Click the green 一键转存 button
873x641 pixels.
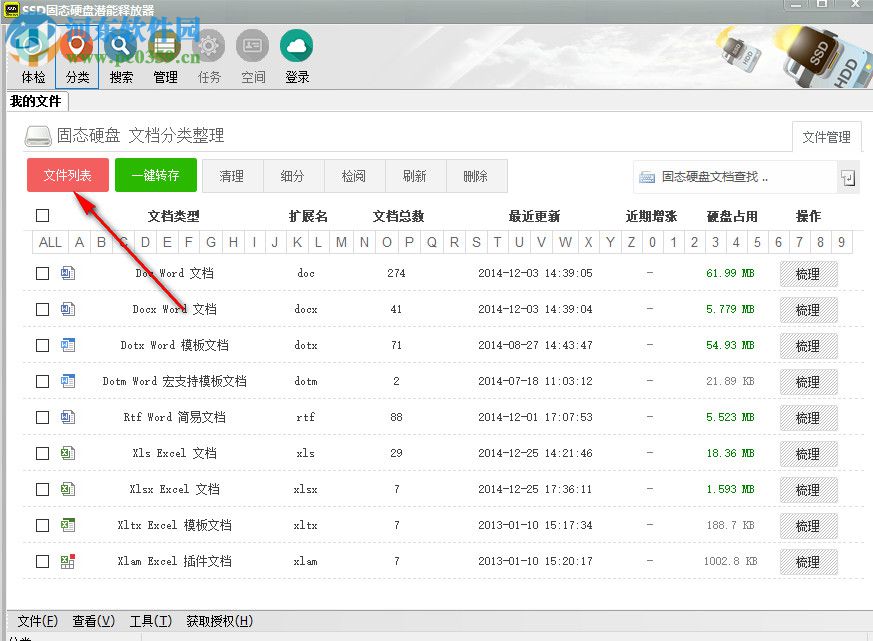coord(156,175)
